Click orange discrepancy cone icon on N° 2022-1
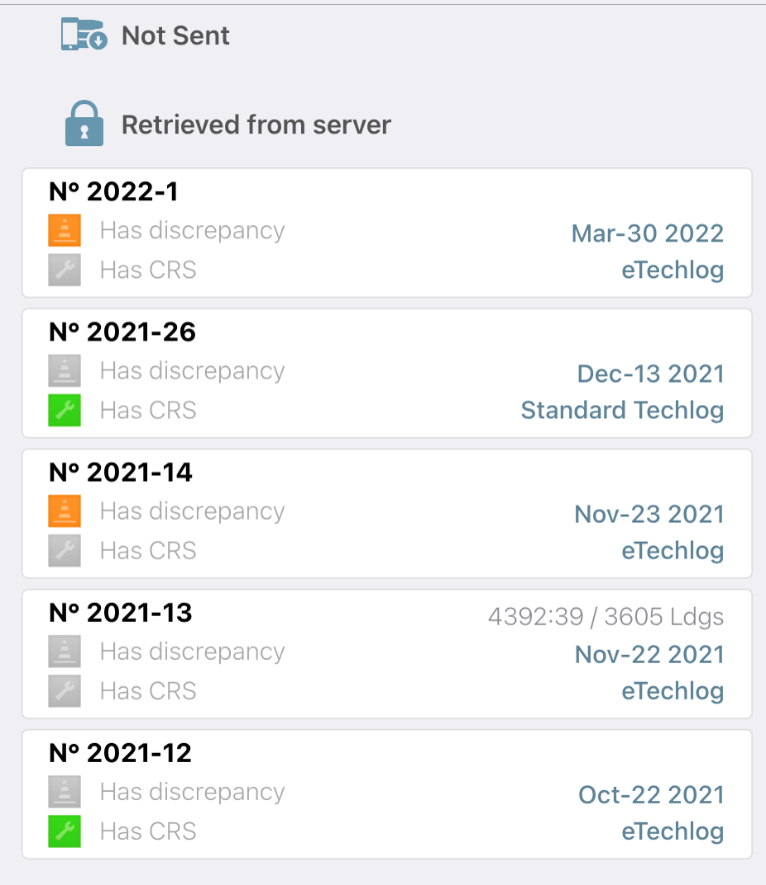Screen dimensions: 766x885 (64, 230)
